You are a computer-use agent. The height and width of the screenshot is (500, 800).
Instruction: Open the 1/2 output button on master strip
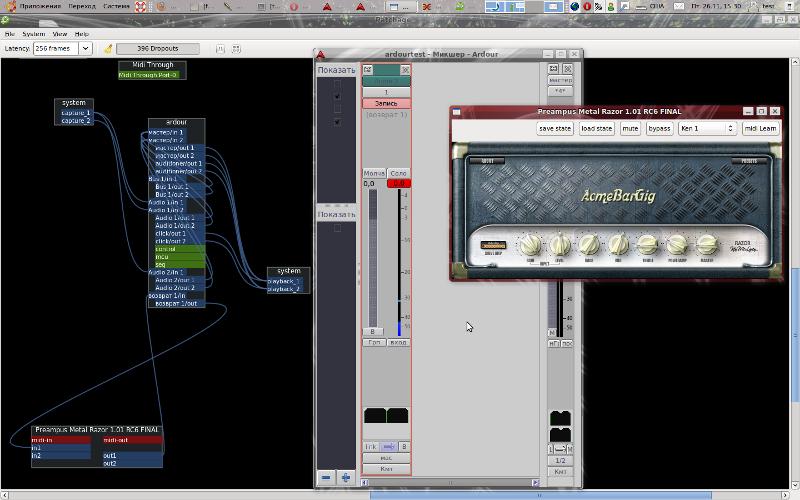pyautogui.click(x=560, y=460)
